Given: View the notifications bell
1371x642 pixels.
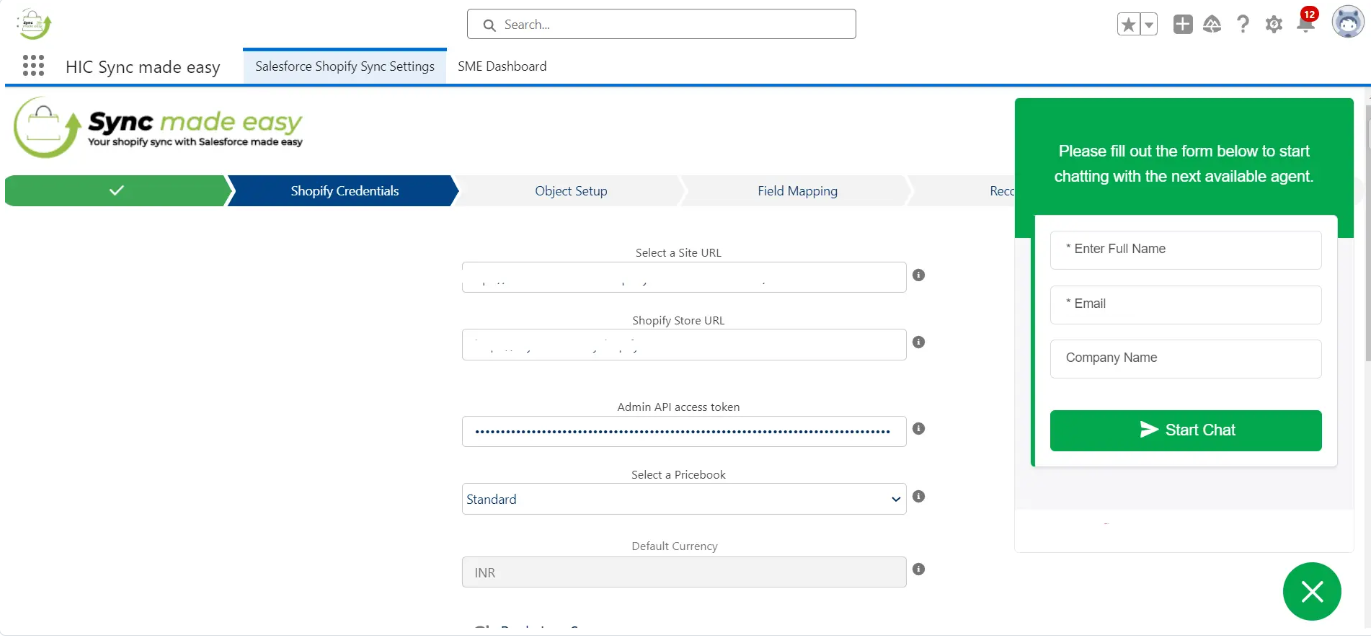Looking at the screenshot, I should 1305,25.
